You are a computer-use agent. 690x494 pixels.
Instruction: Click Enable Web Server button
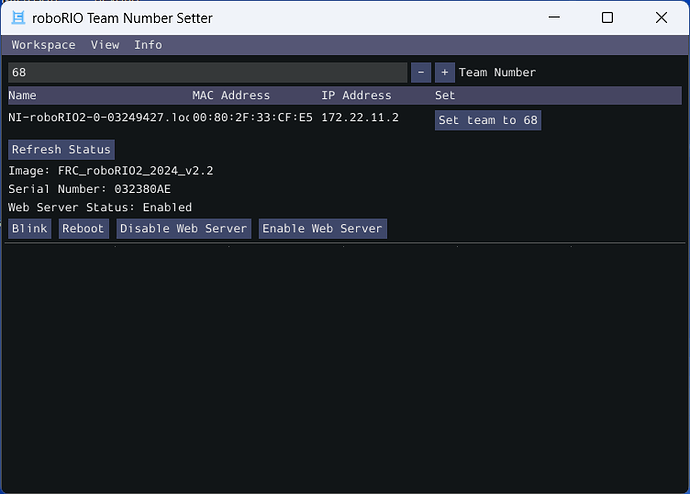[322, 229]
